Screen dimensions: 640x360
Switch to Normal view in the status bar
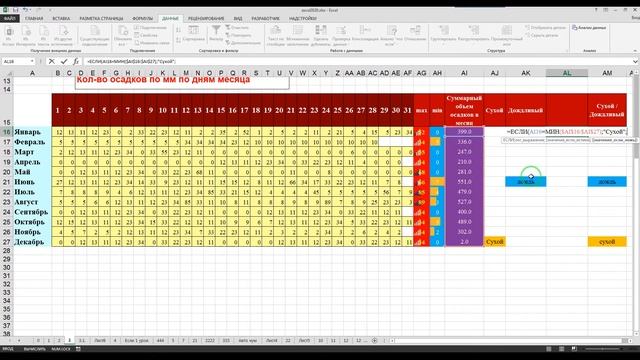pos(549,349)
